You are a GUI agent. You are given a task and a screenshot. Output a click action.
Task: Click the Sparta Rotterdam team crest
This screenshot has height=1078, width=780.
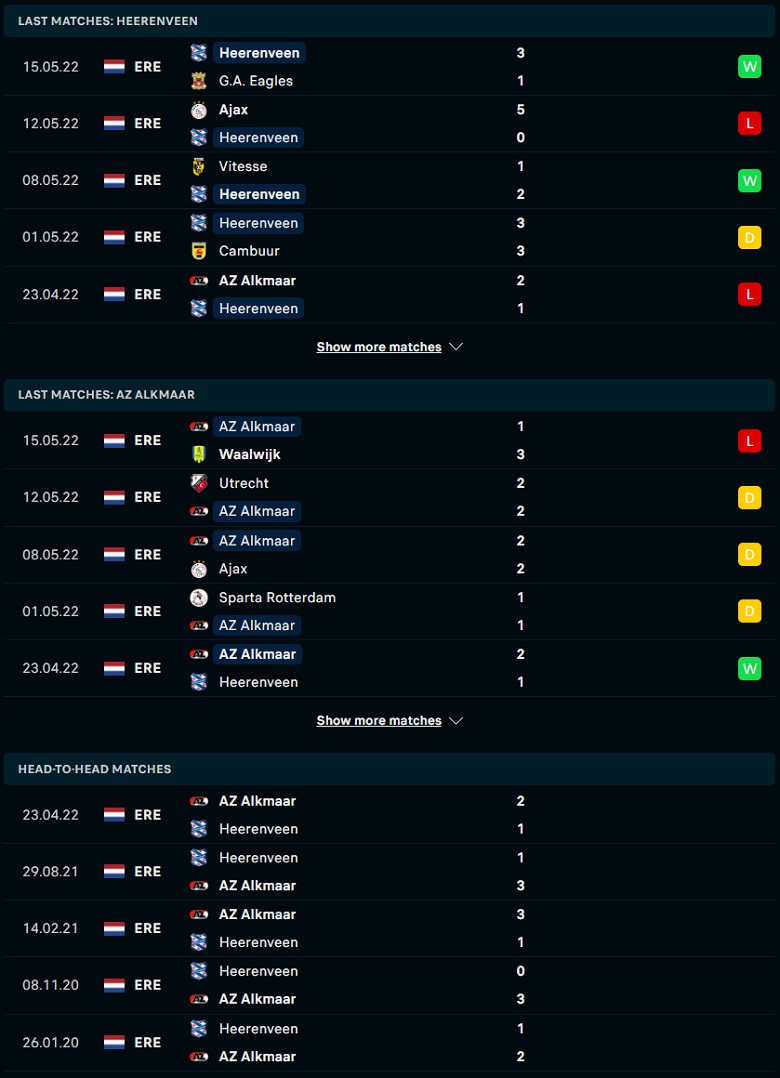[199, 597]
